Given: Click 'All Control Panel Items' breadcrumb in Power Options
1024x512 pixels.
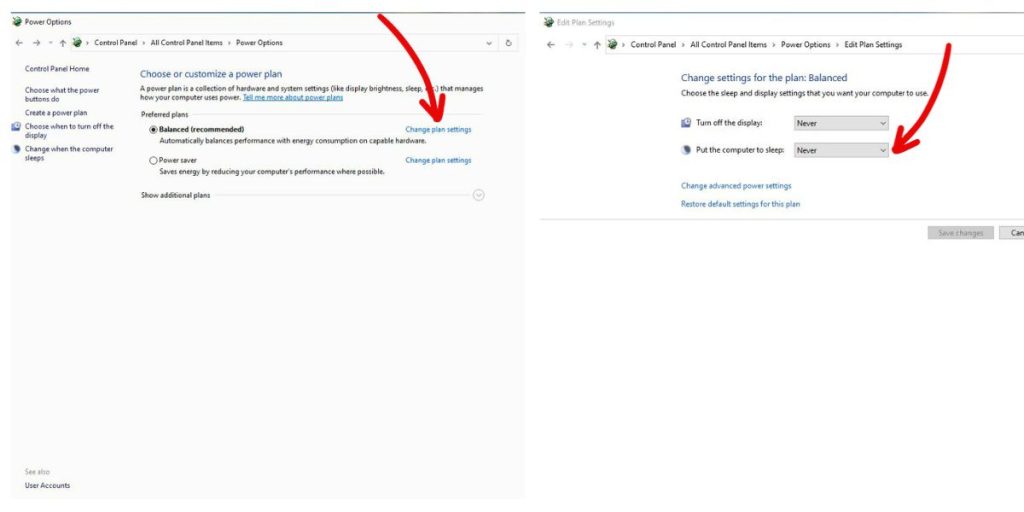Looking at the screenshot, I should click(x=187, y=43).
